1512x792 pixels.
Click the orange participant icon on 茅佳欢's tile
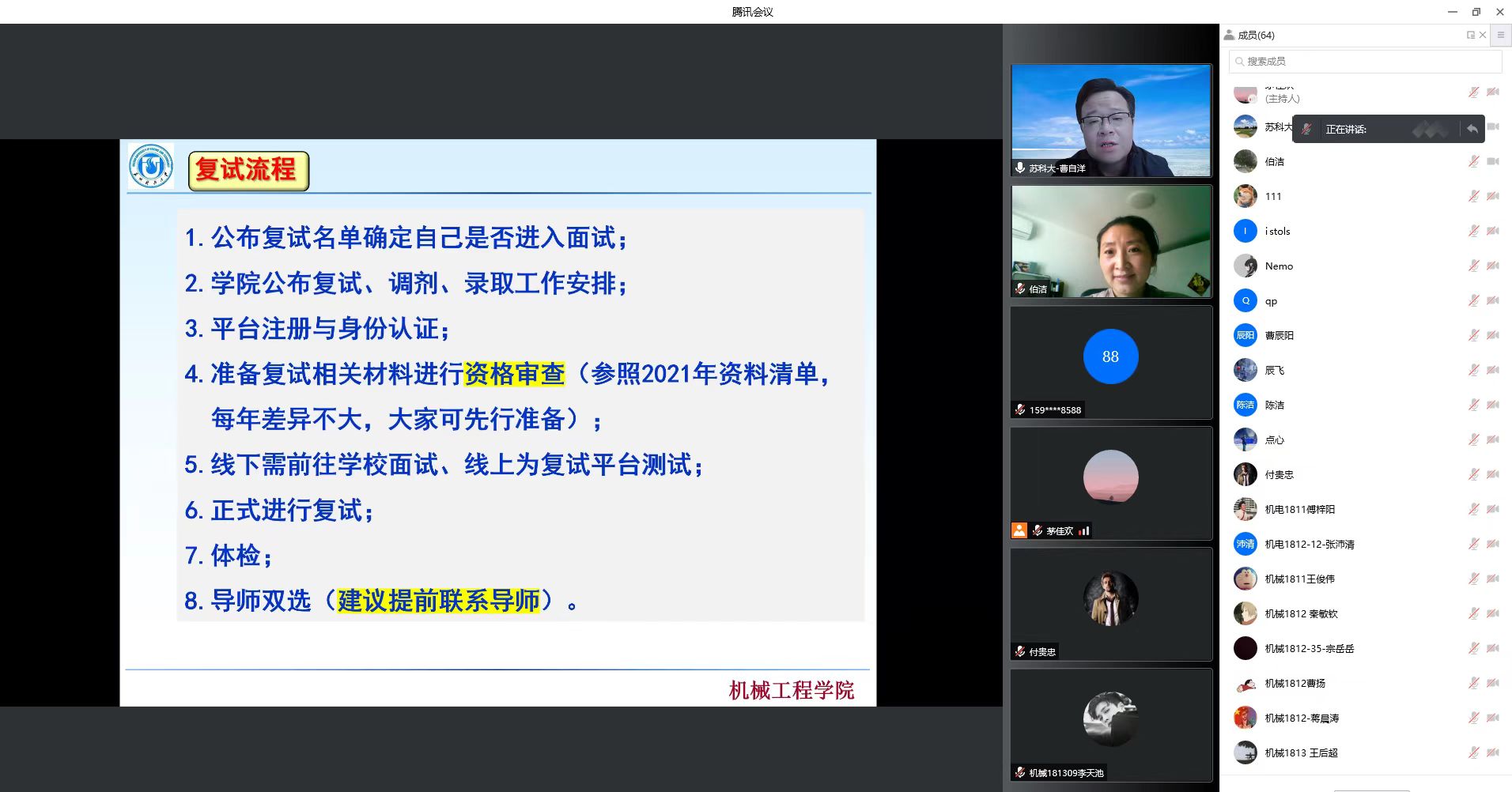point(1019,530)
